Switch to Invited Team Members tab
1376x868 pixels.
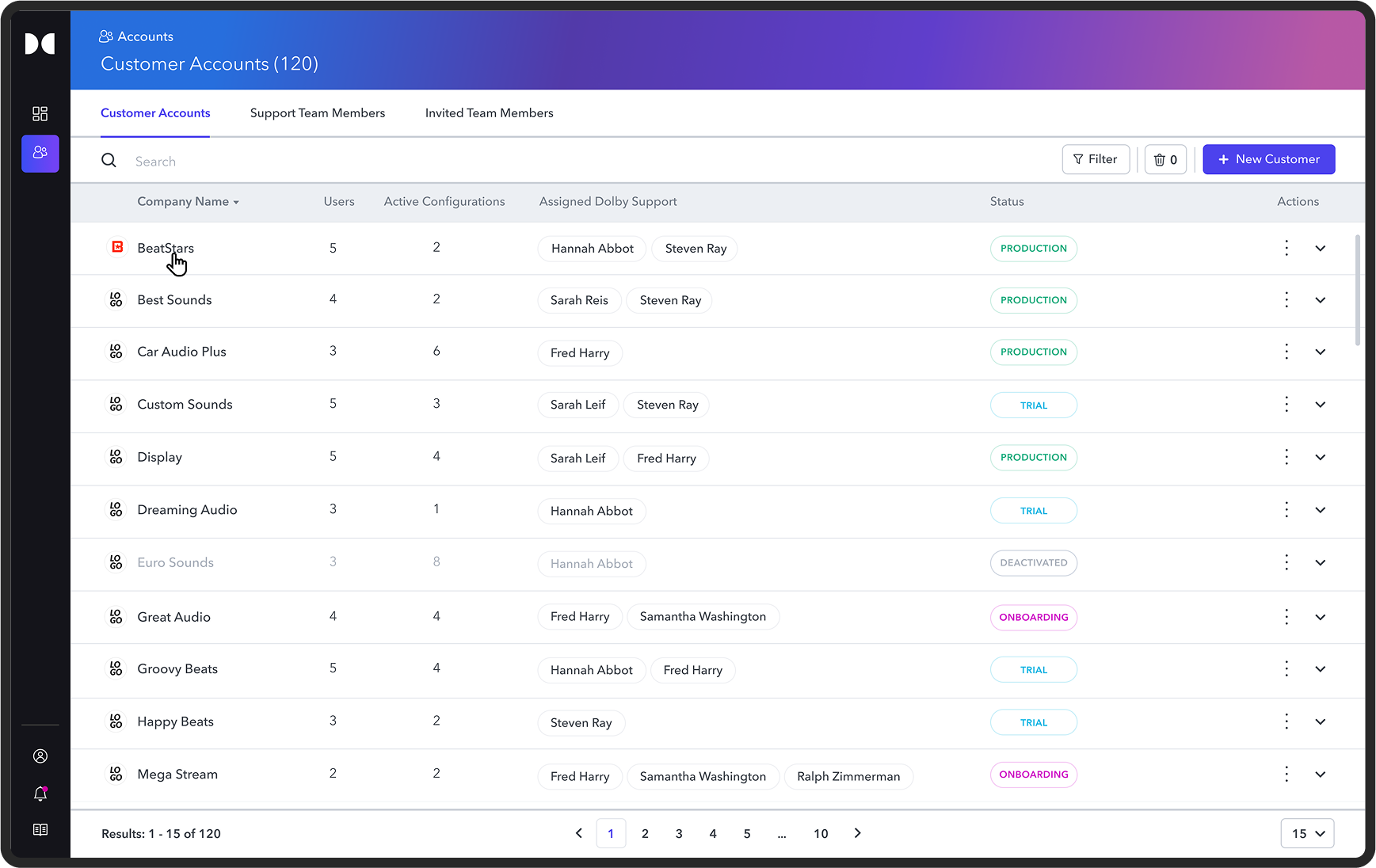(489, 113)
